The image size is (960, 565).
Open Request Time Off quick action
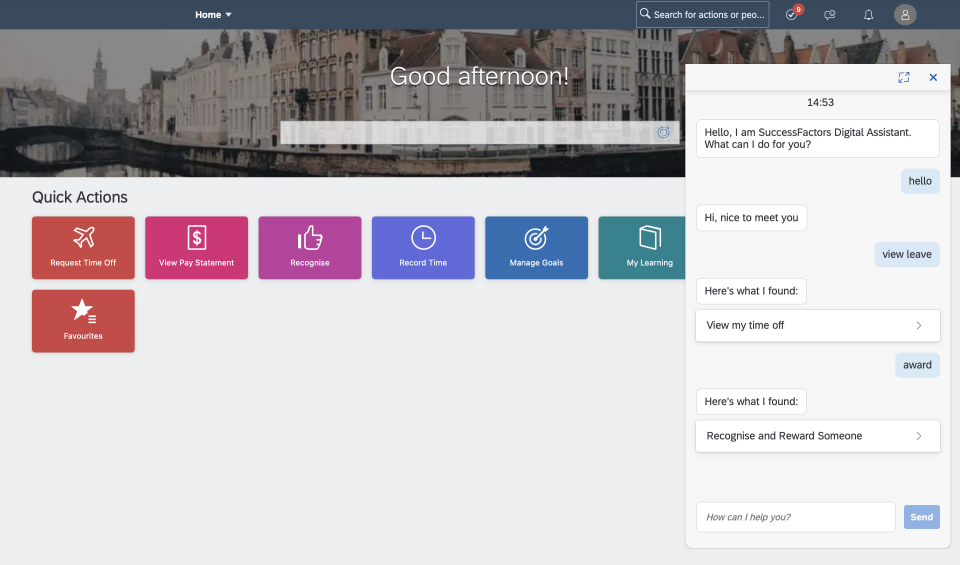pos(83,247)
